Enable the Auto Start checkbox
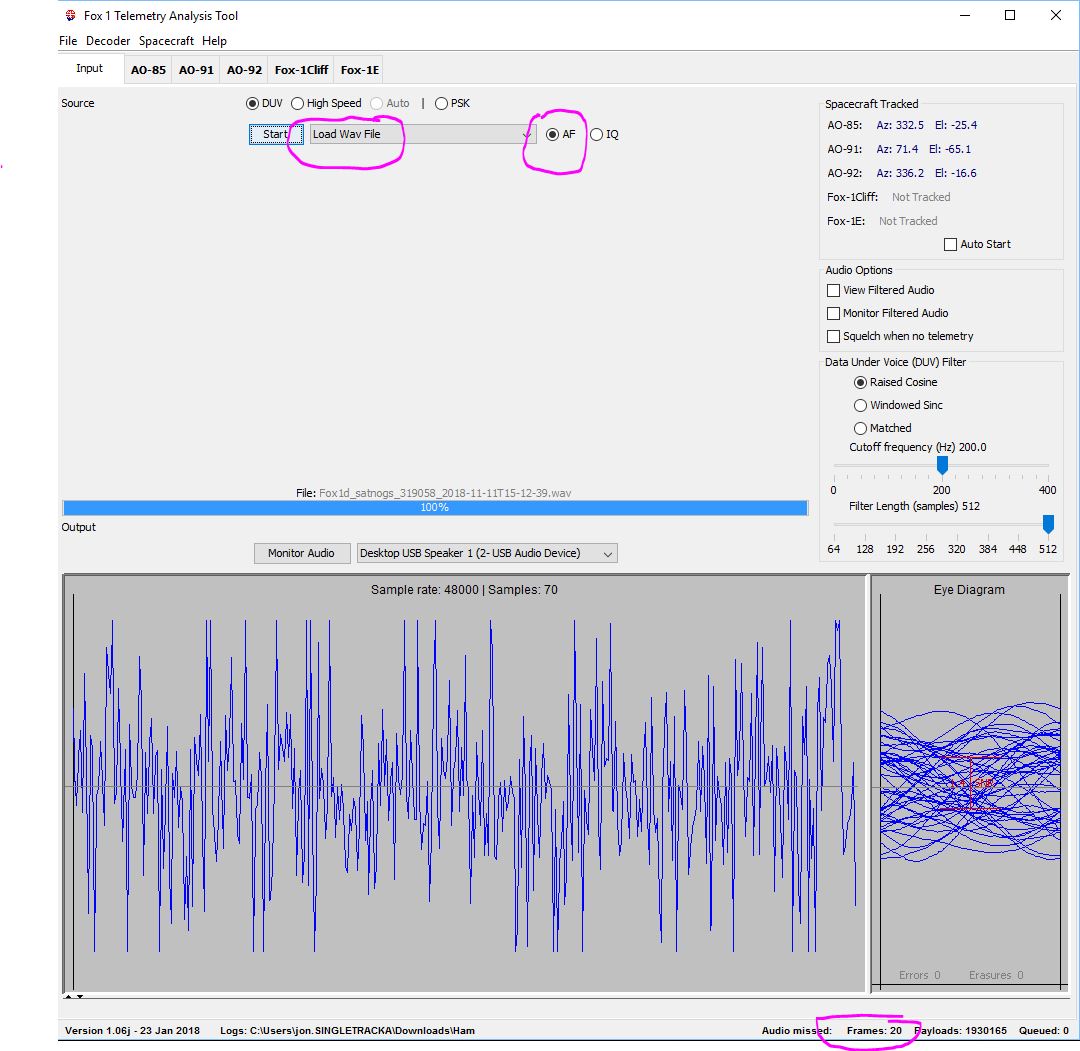 coord(950,244)
